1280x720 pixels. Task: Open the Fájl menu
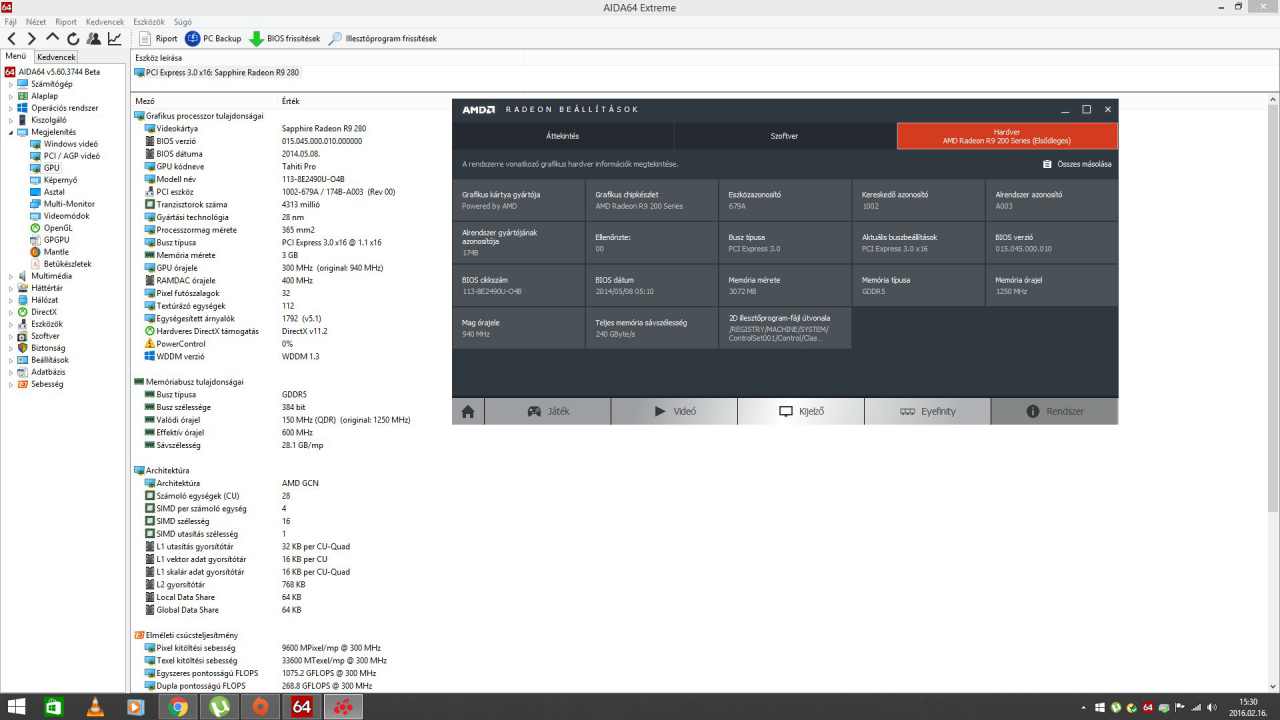point(11,21)
